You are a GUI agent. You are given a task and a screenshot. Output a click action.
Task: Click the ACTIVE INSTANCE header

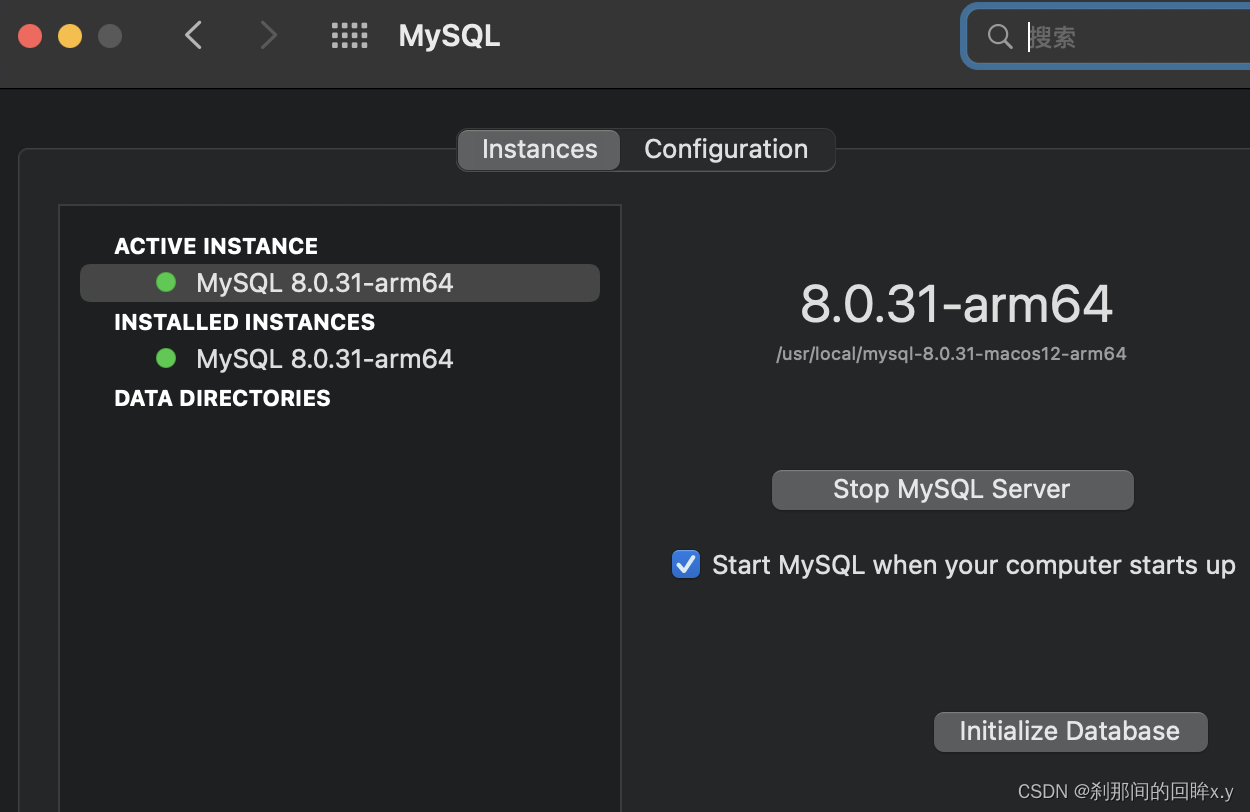(x=216, y=246)
